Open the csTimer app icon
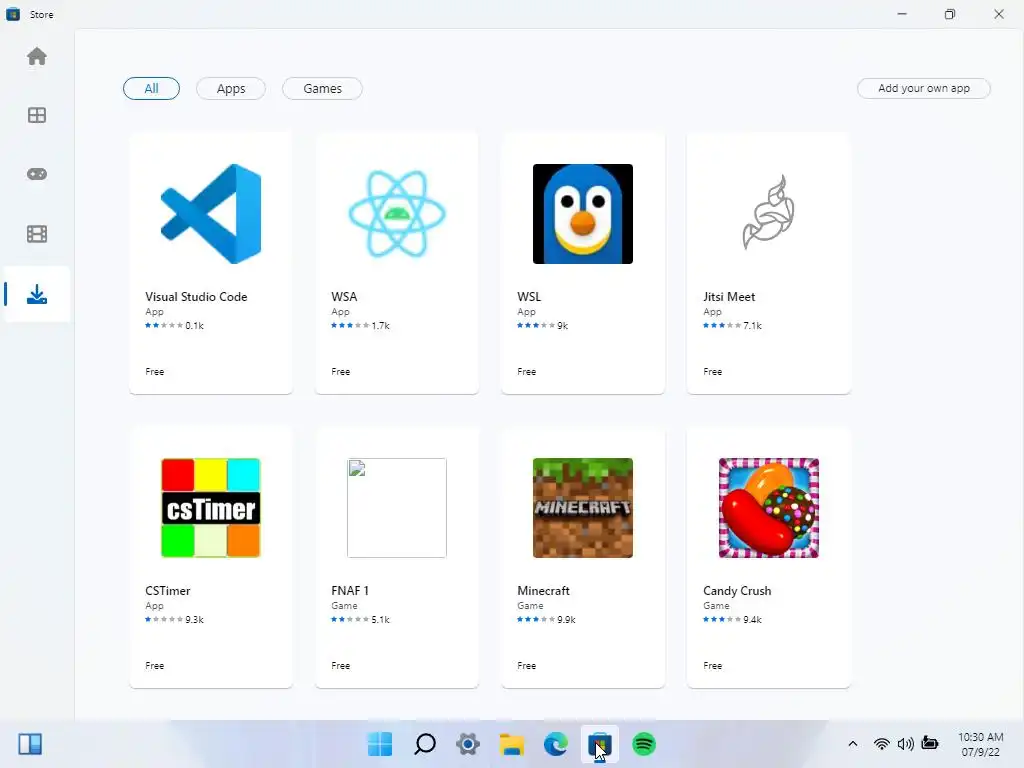 pos(211,507)
